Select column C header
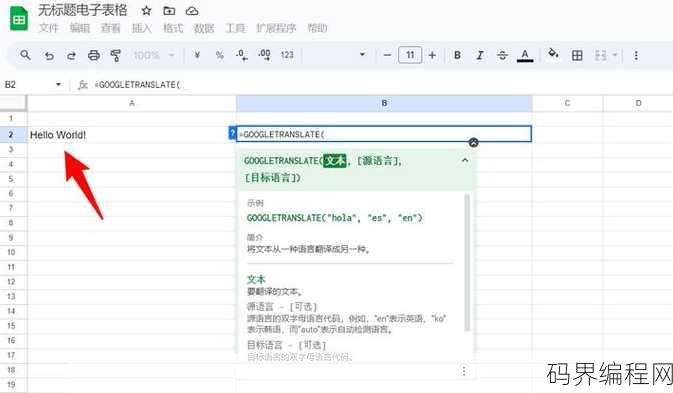This screenshot has width=673, height=393. point(567,103)
